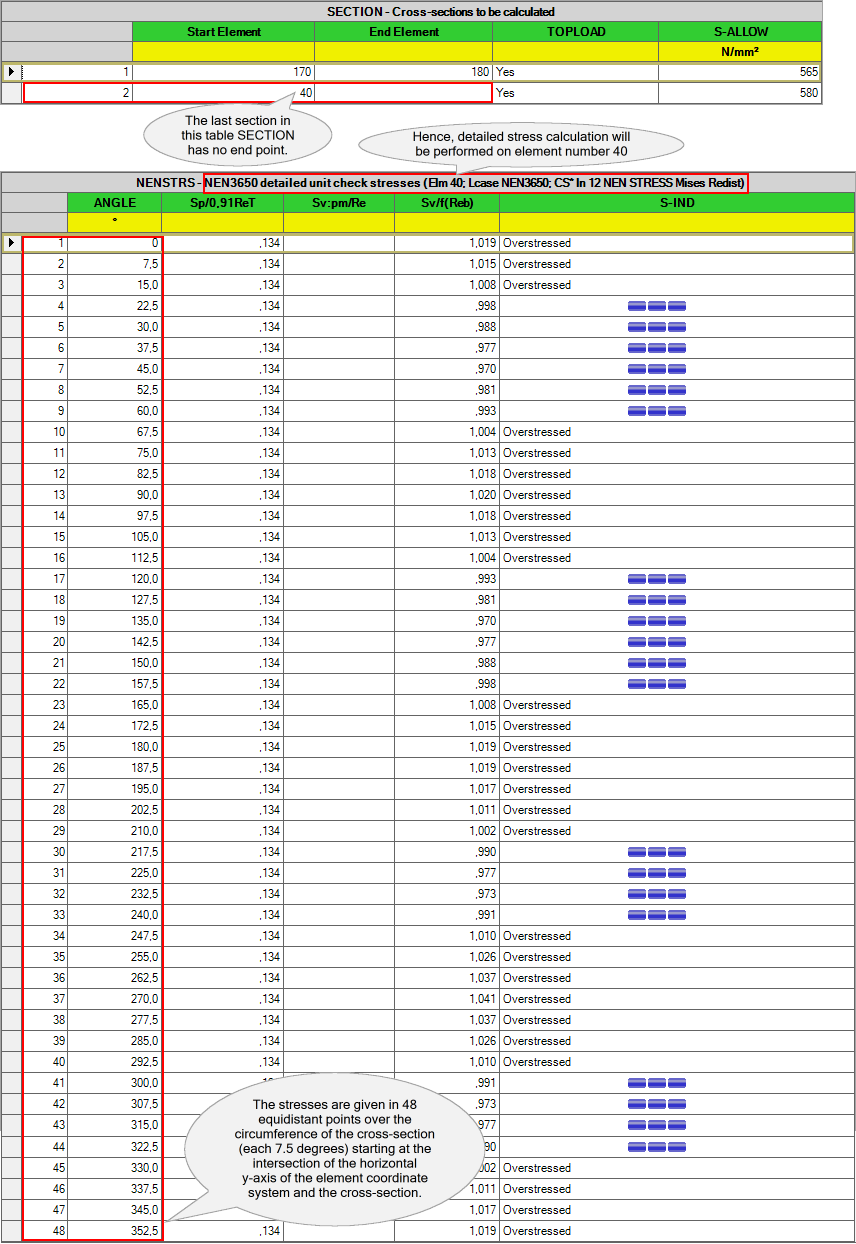Image resolution: width=856 pixels, height=1244 pixels.
Task: Click the TOPLOAD column header
Action: (x=575, y=32)
